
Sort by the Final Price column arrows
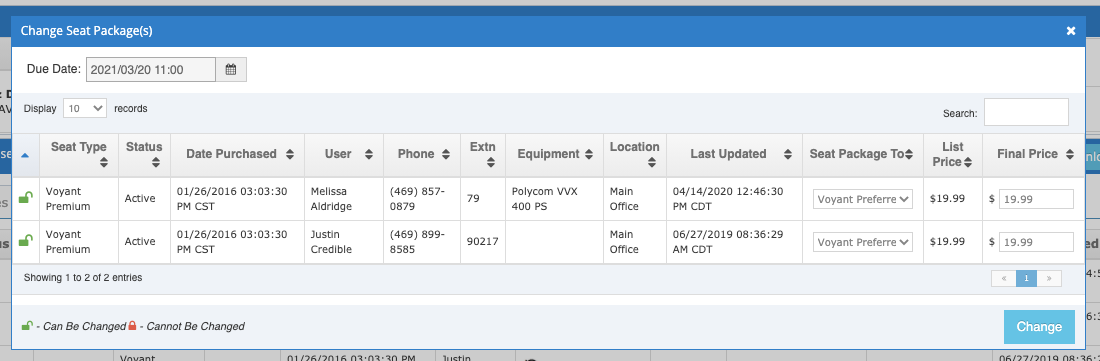click(x=1069, y=154)
